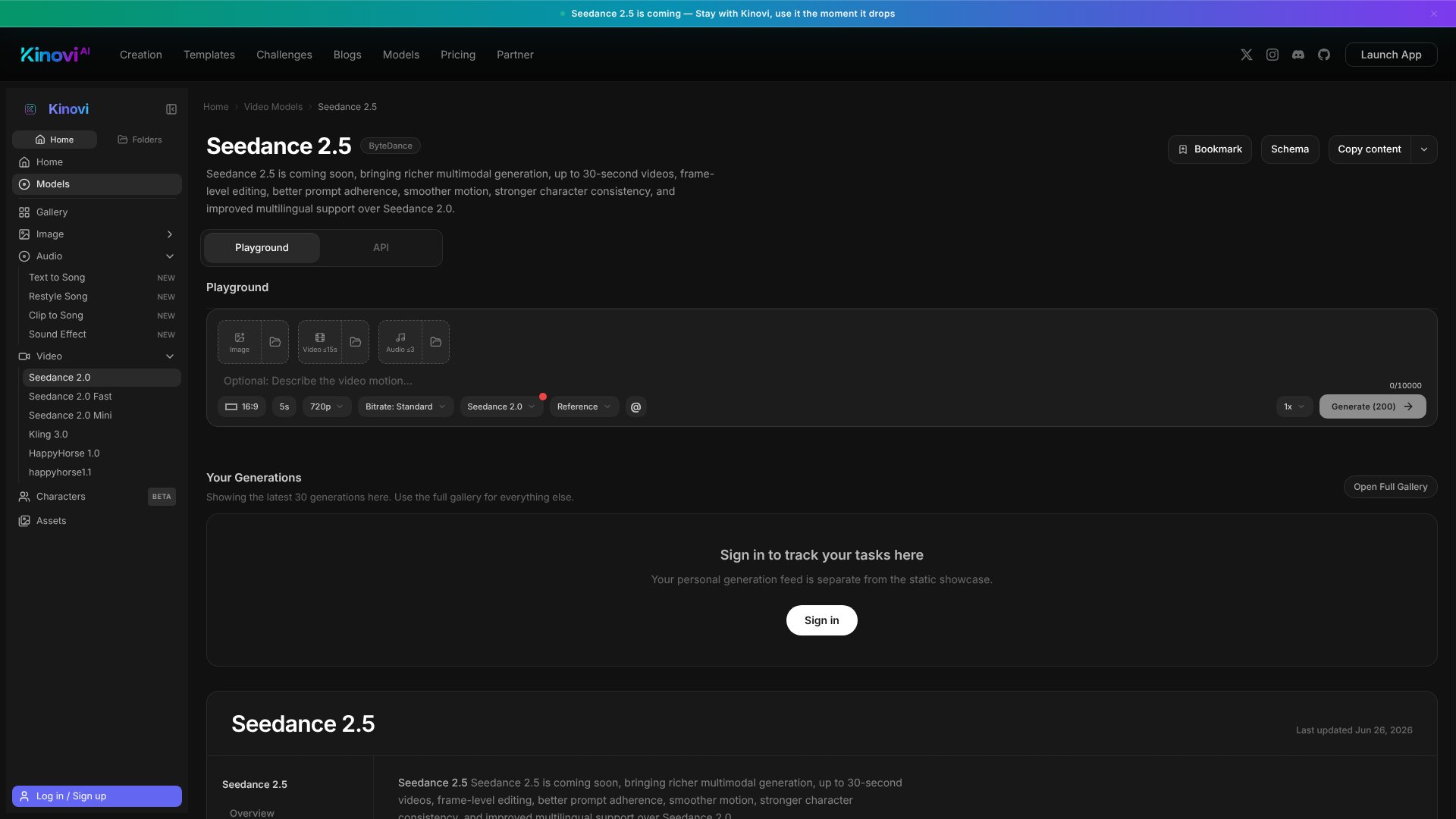Open Sound Effect in sidebar
This screenshot has height=819, width=1456.
pos(102,334)
